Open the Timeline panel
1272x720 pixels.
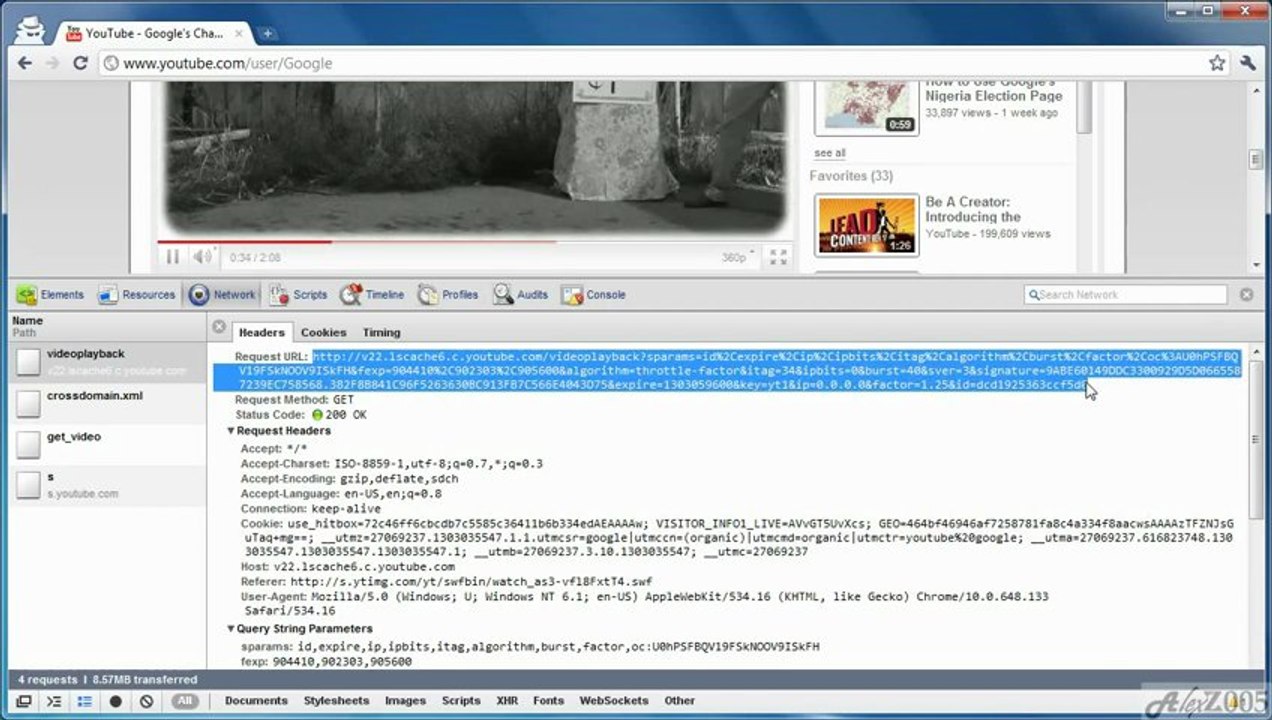(372, 295)
